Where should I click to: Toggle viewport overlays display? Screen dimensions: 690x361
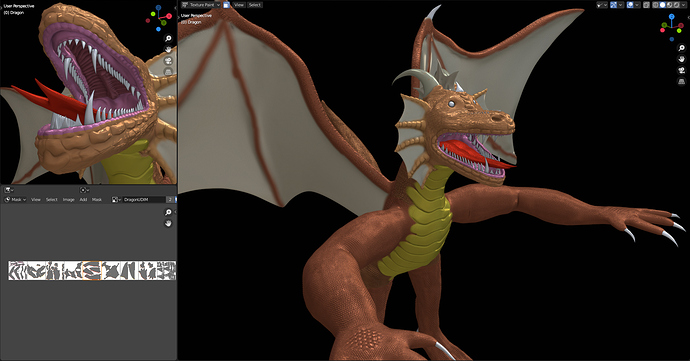(630, 5)
